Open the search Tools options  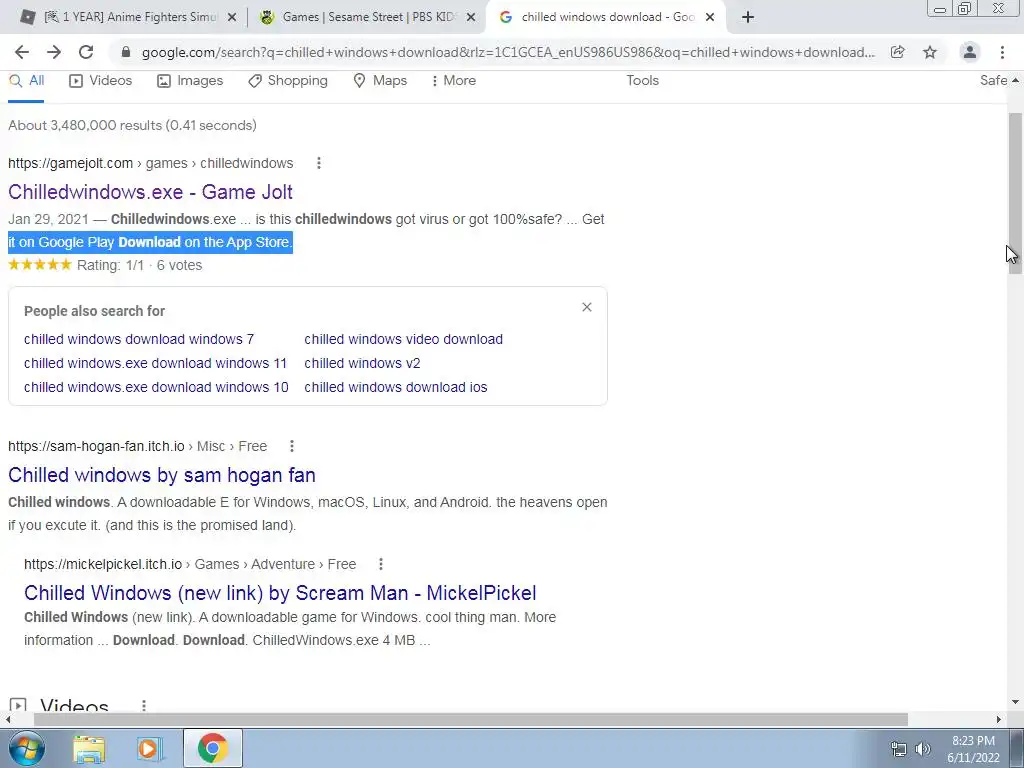pos(643,80)
